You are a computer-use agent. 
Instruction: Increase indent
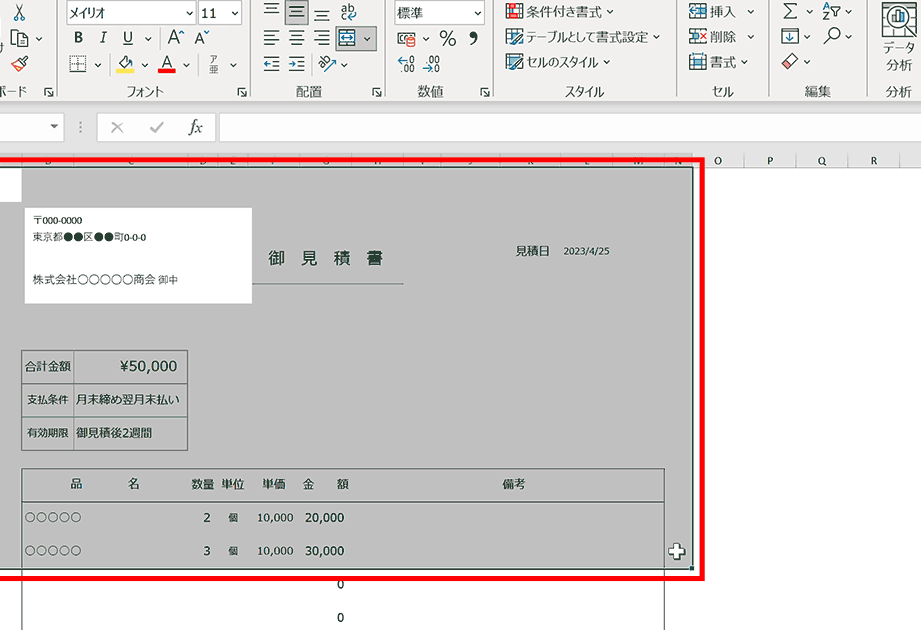297,64
